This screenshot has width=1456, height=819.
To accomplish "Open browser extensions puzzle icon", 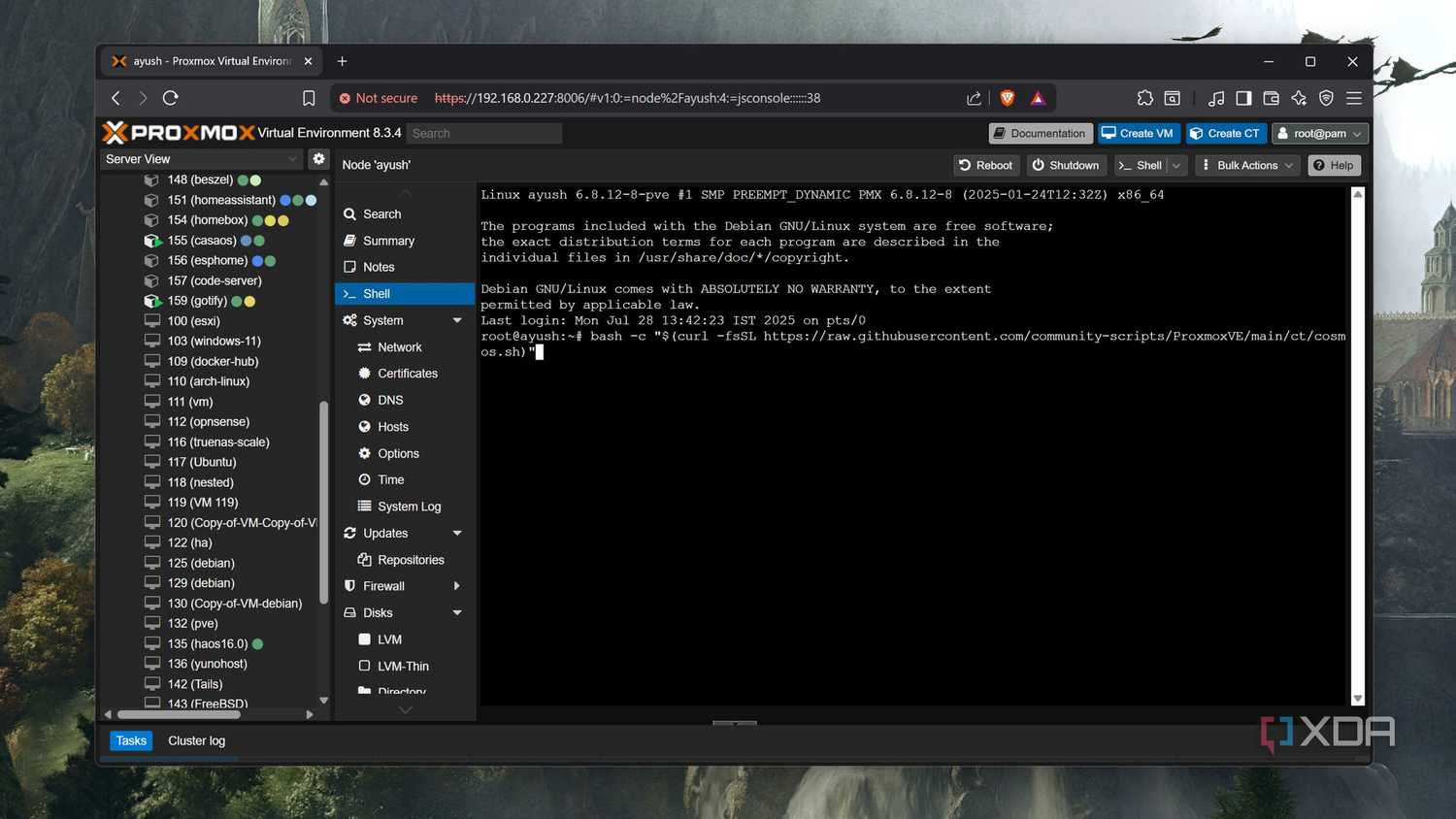I will coord(1145,98).
